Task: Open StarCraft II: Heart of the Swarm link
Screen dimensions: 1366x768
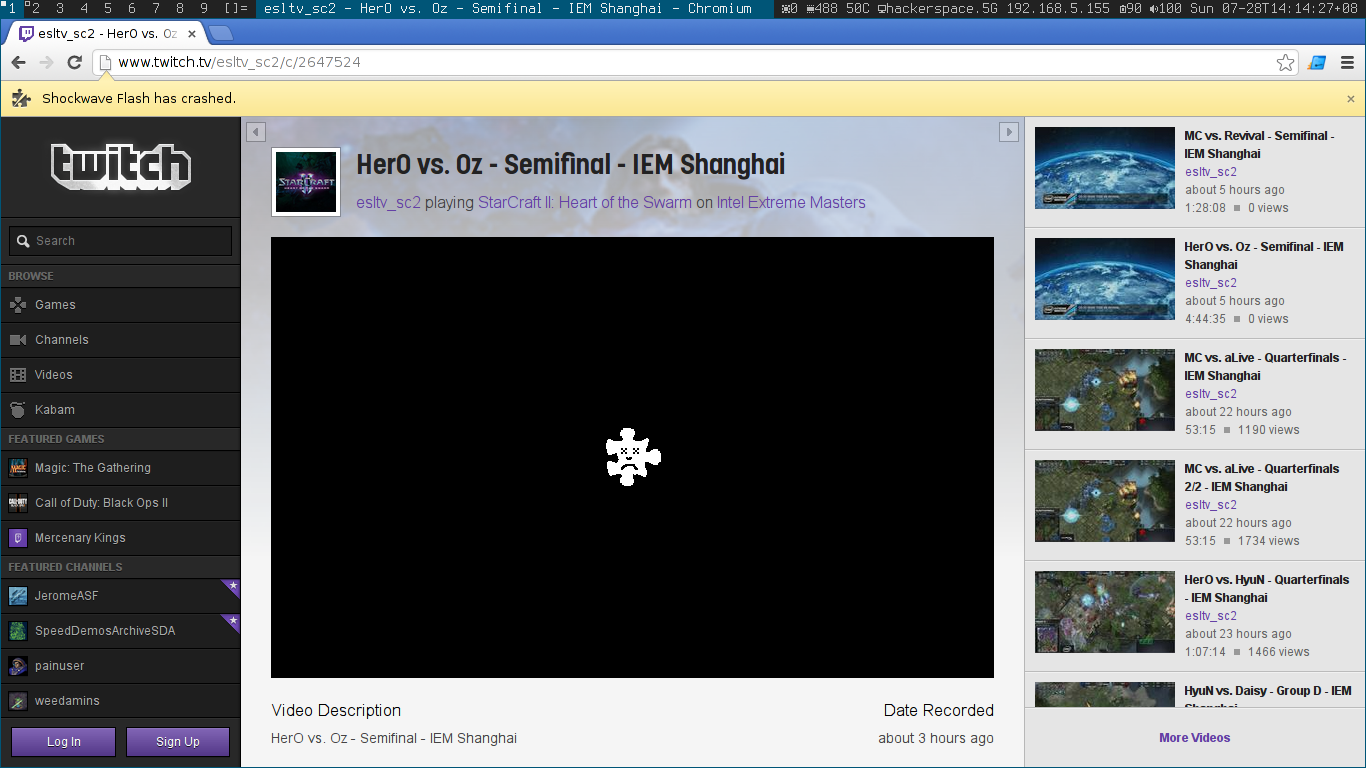Action: [x=584, y=202]
